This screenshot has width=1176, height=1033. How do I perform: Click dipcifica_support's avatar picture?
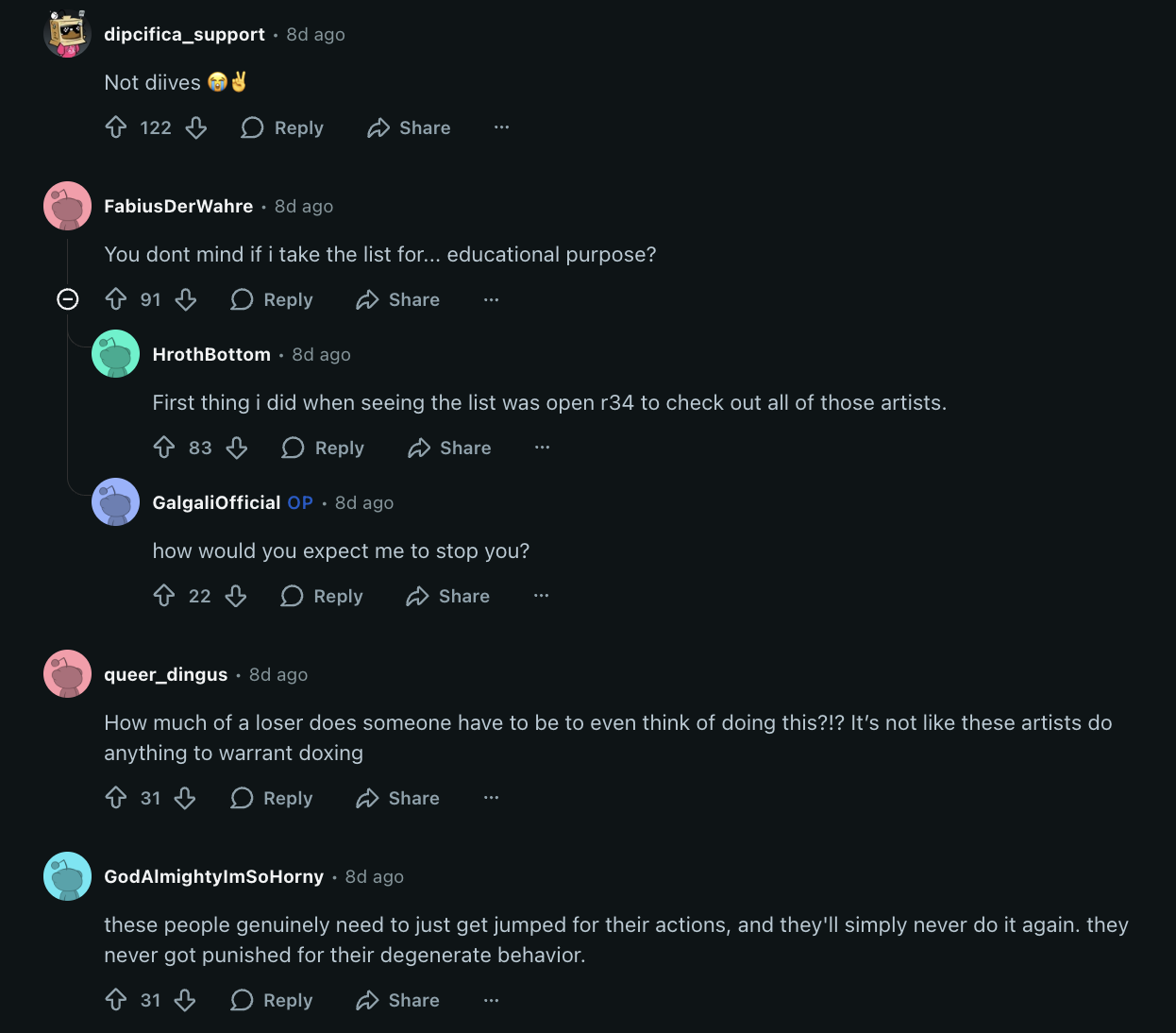(x=67, y=34)
